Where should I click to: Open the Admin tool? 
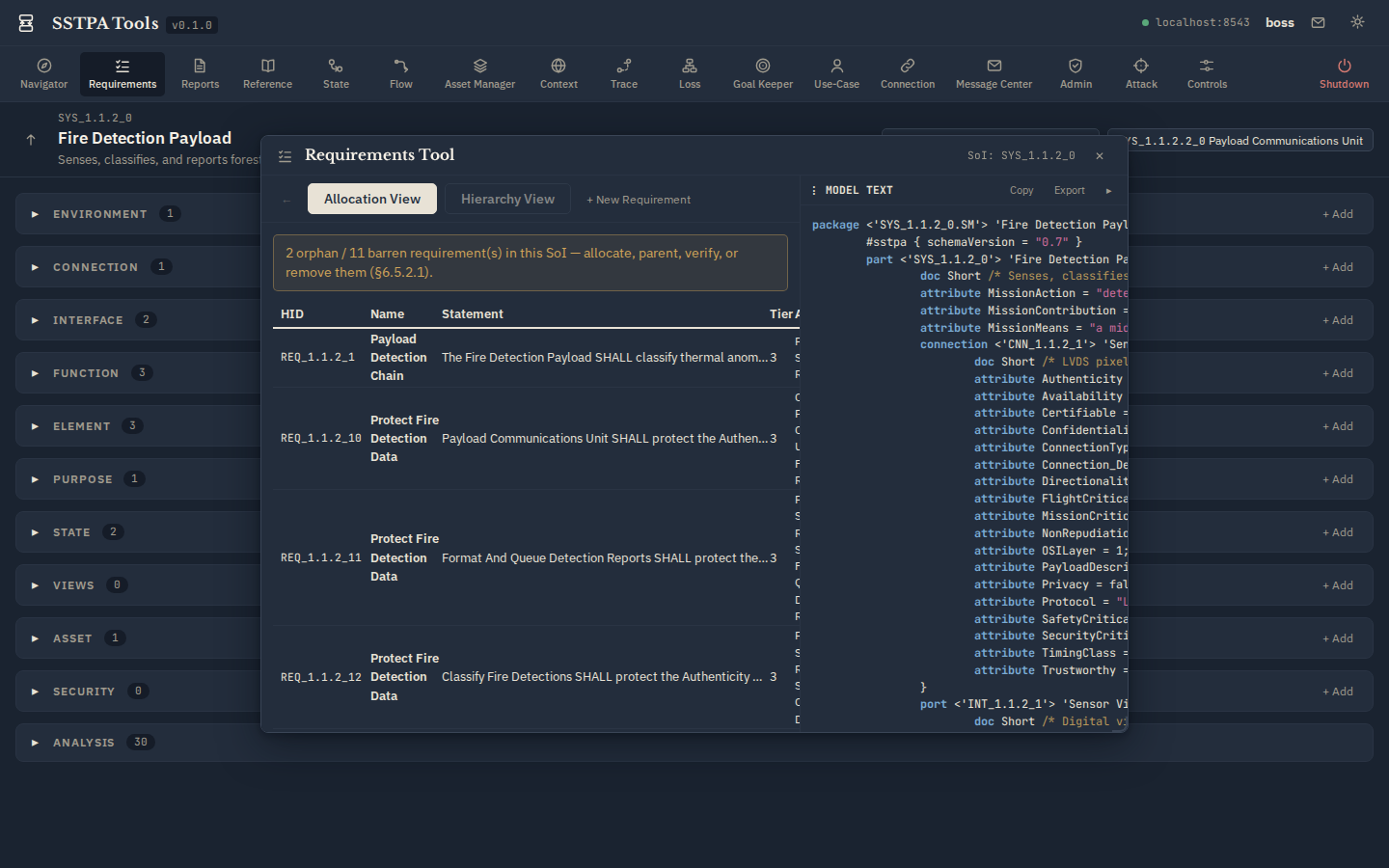click(1076, 74)
